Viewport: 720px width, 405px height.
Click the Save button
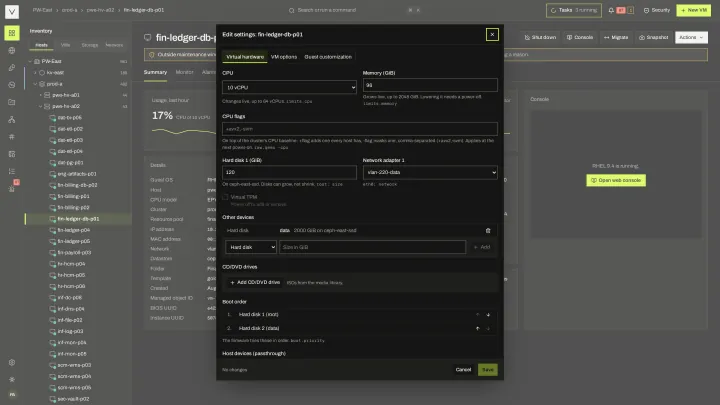point(488,370)
